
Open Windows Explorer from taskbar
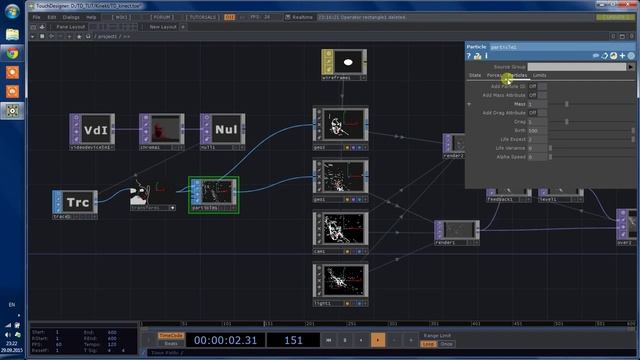[12, 34]
